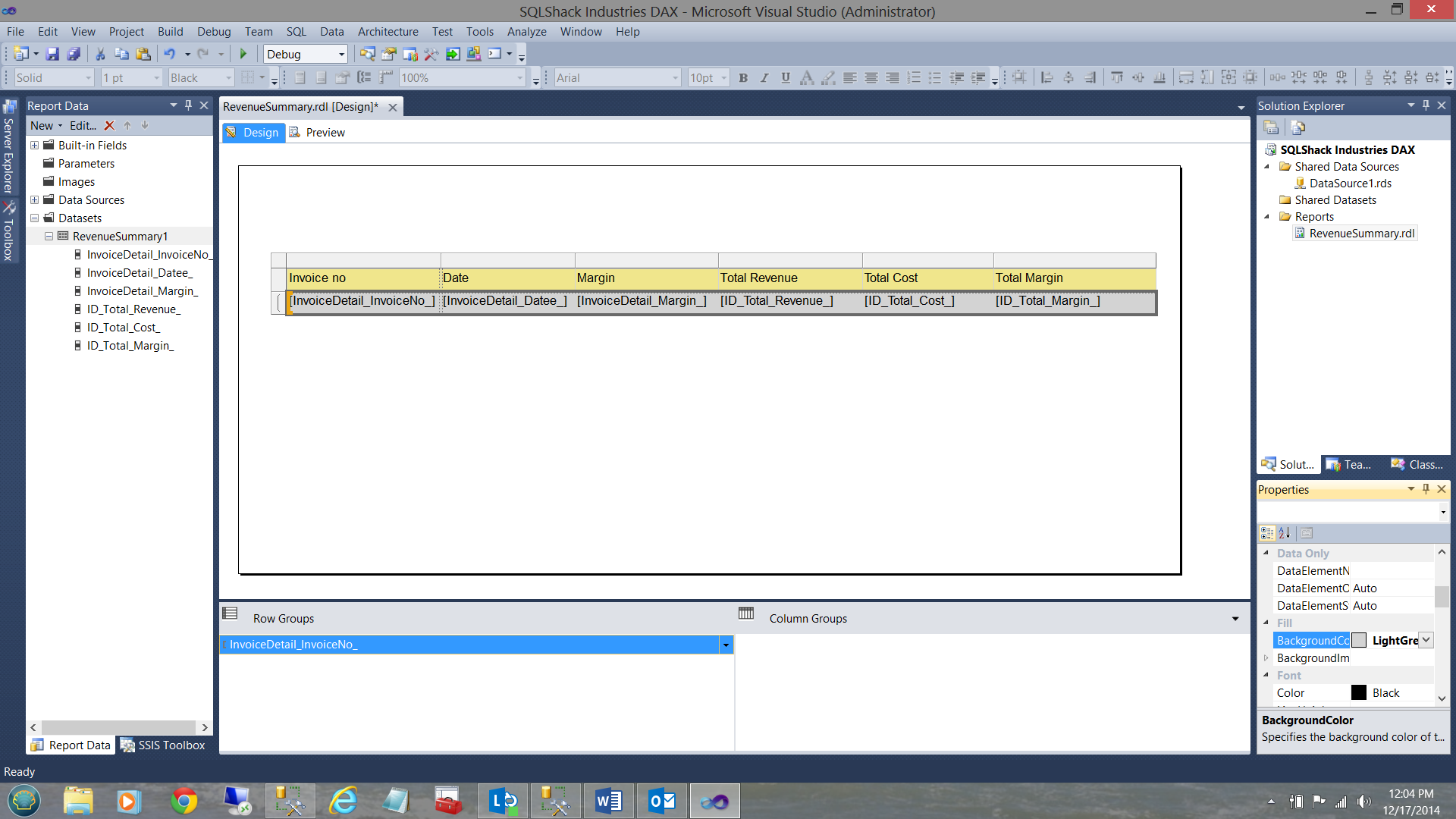Open the Architecture menu
The height and width of the screenshot is (819, 1456).
tap(388, 32)
